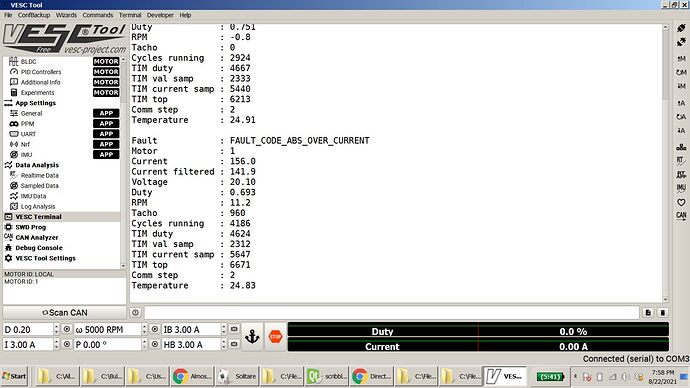Open PID Controllers settings page

click(62, 72)
